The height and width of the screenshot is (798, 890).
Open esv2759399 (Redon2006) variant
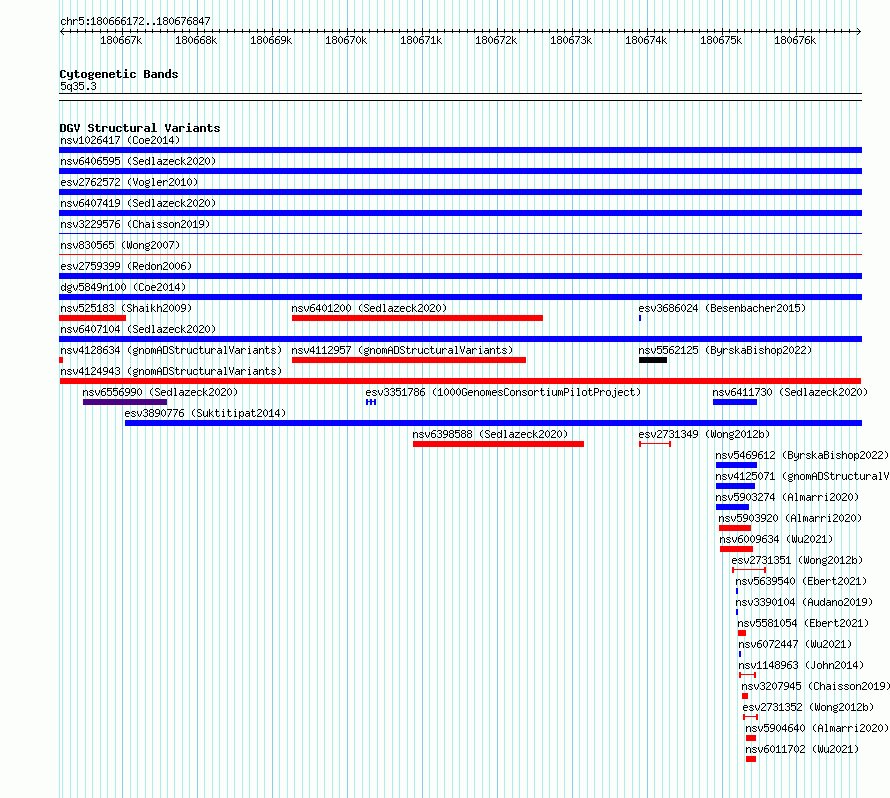click(x=126, y=266)
